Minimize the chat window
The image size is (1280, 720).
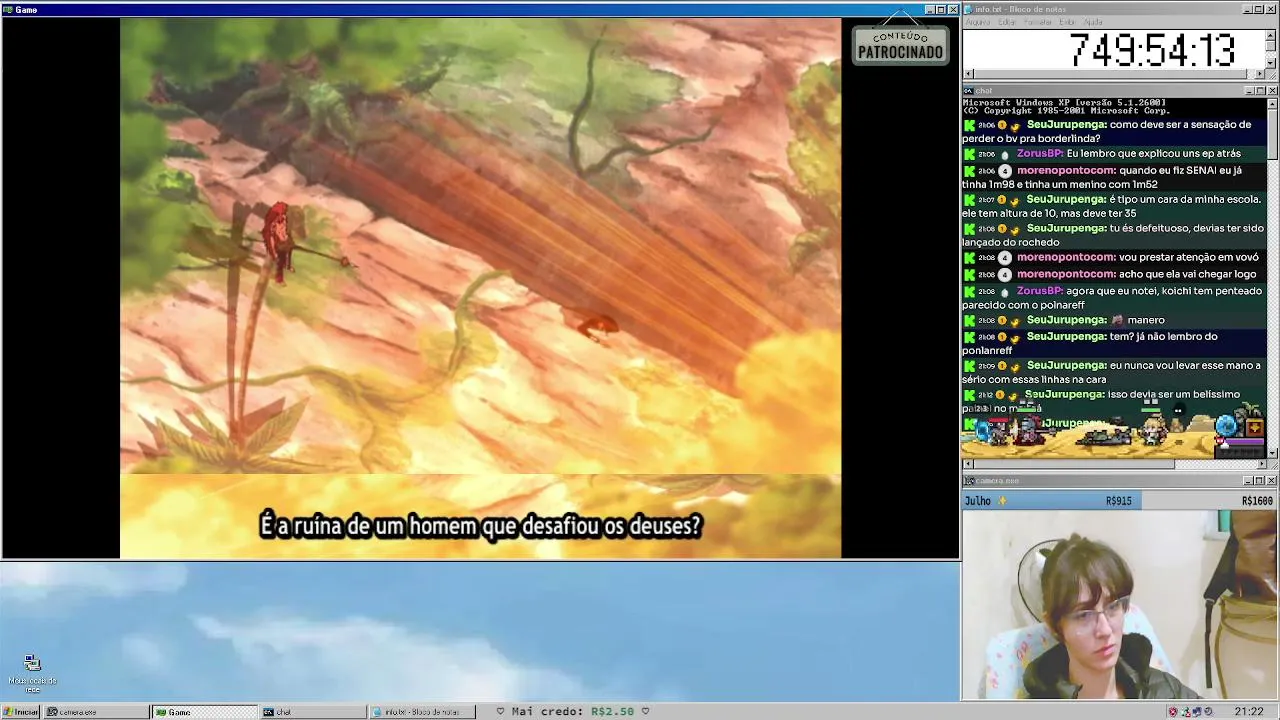coord(1248,91)
